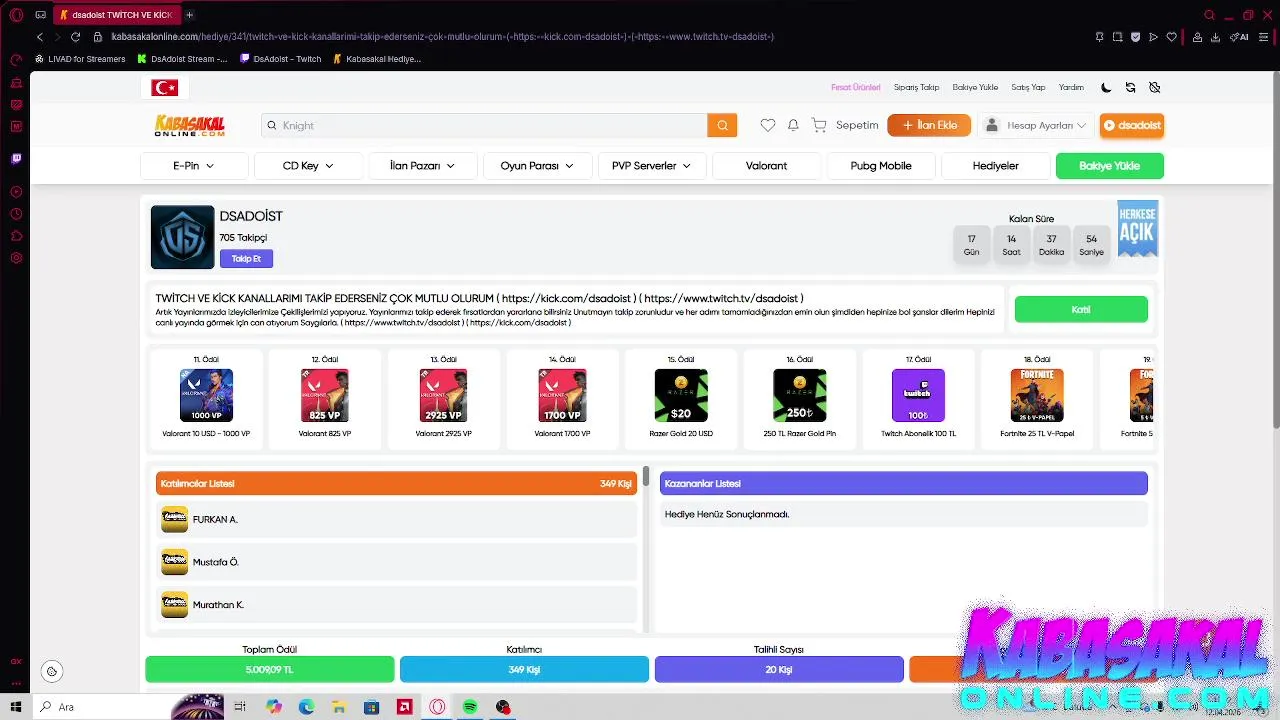Click into the Knight search field
Screen dimensions: 1280x720
click(x=484, y=125)
